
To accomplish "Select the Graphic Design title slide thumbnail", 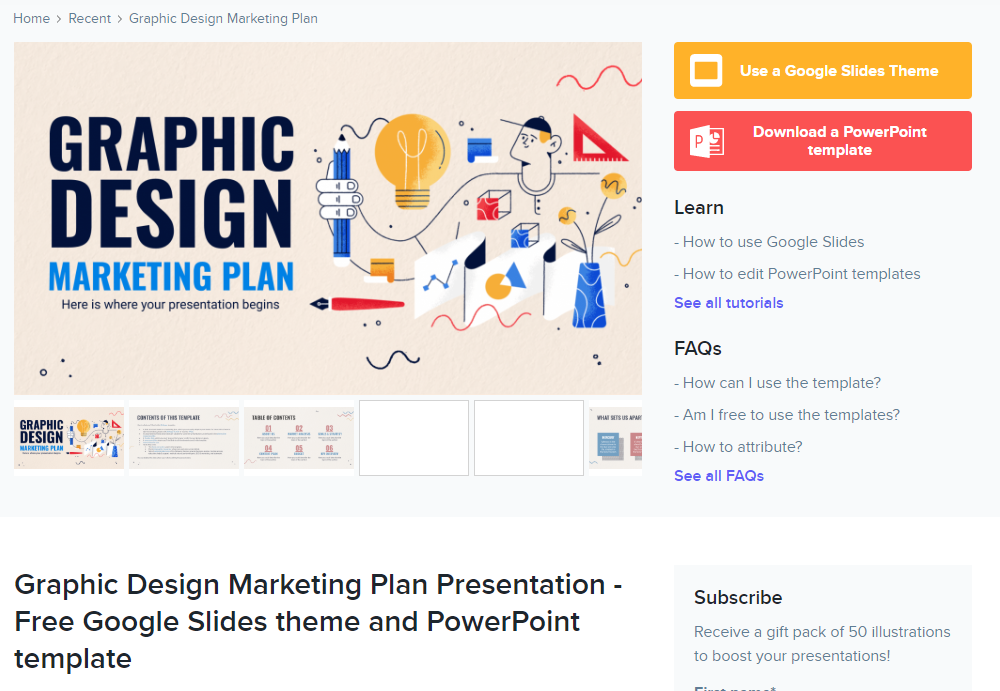I will [69, 438].
